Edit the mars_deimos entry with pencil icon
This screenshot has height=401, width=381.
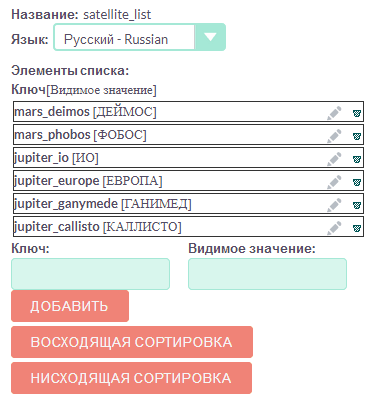point(334,113)
